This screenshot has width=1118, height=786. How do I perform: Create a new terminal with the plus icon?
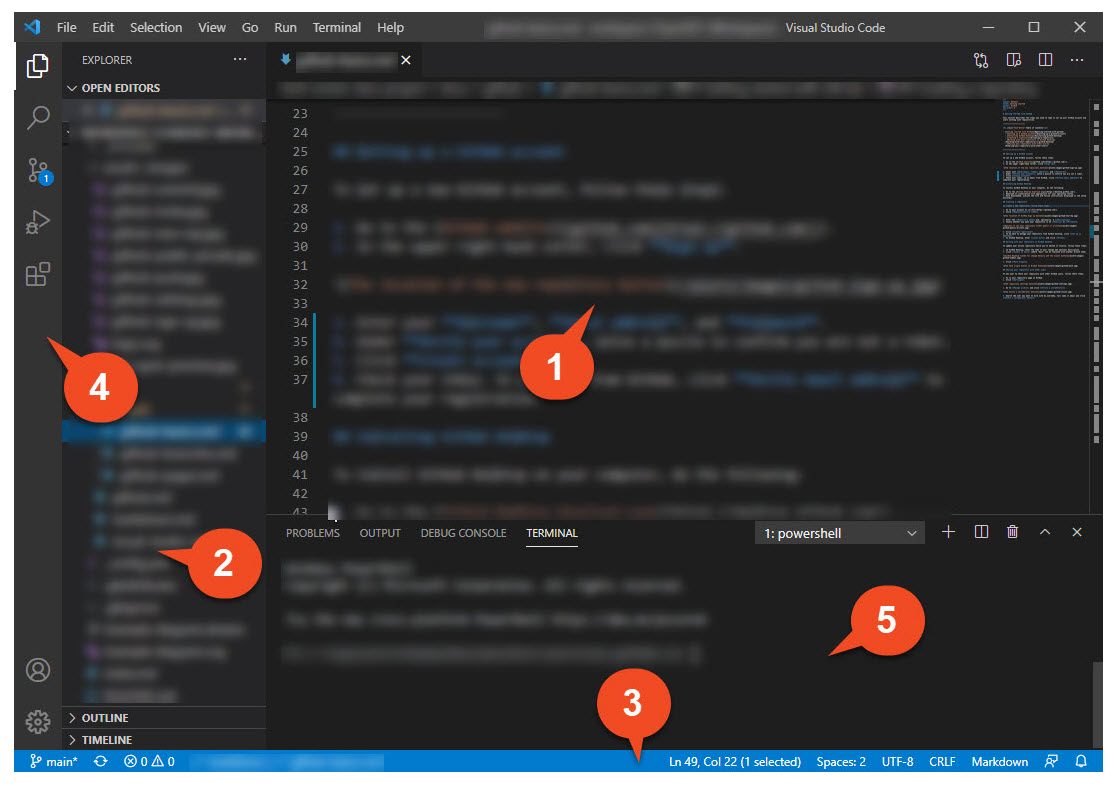coord(948,532)
